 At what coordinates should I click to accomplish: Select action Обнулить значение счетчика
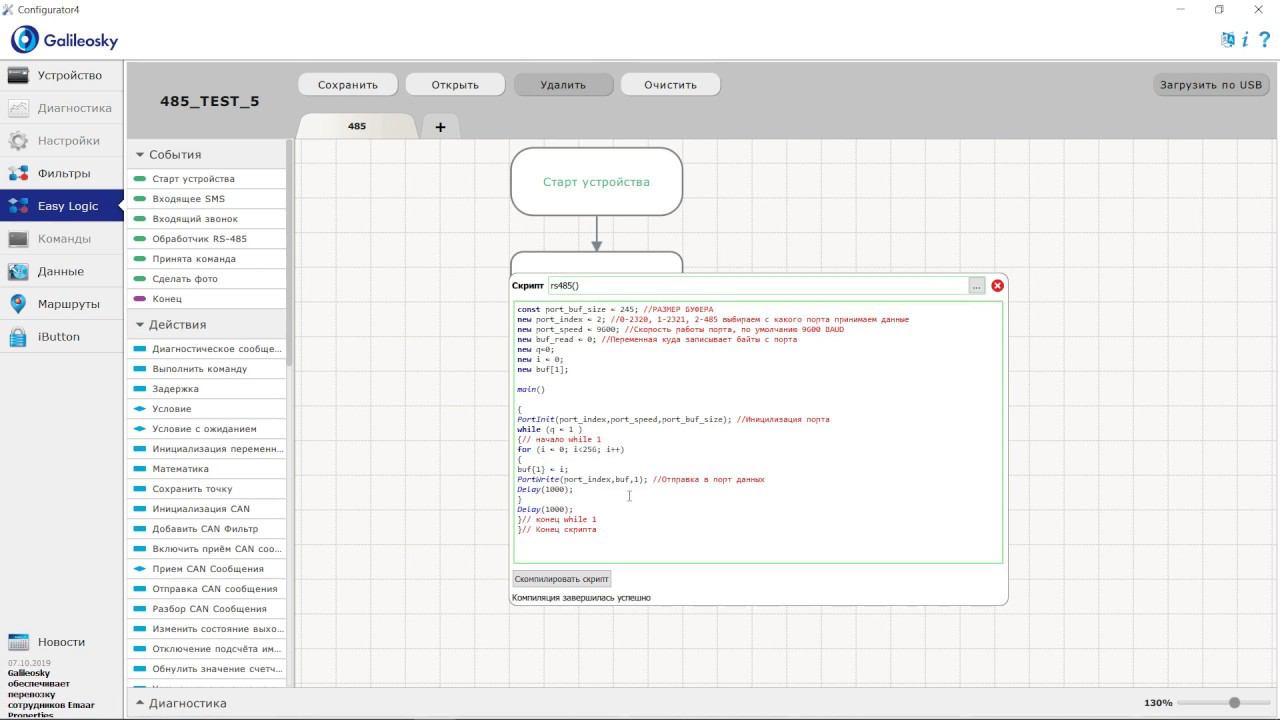click(206, 669)
